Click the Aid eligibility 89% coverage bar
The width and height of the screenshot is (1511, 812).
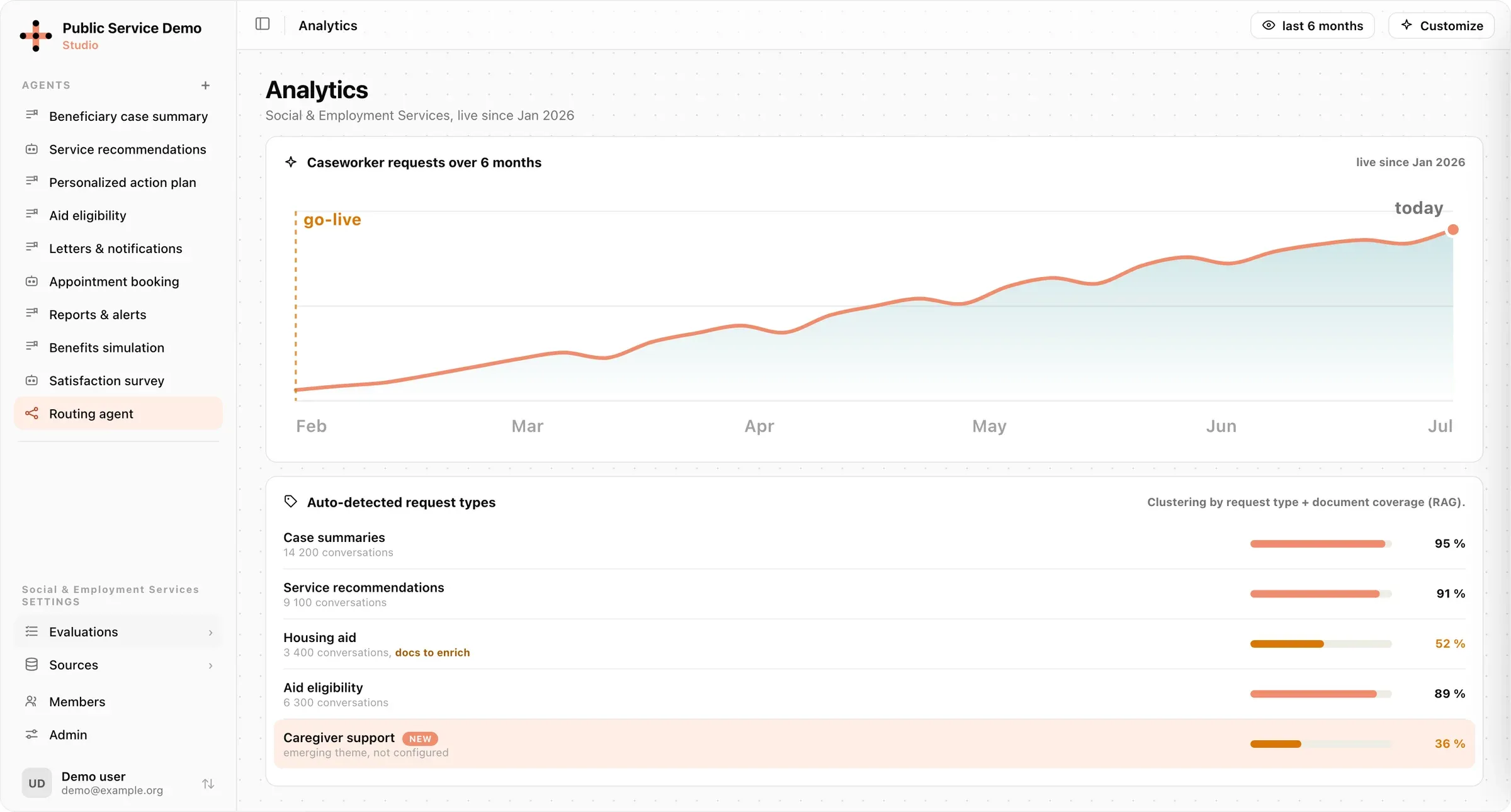pos(1321,694)
